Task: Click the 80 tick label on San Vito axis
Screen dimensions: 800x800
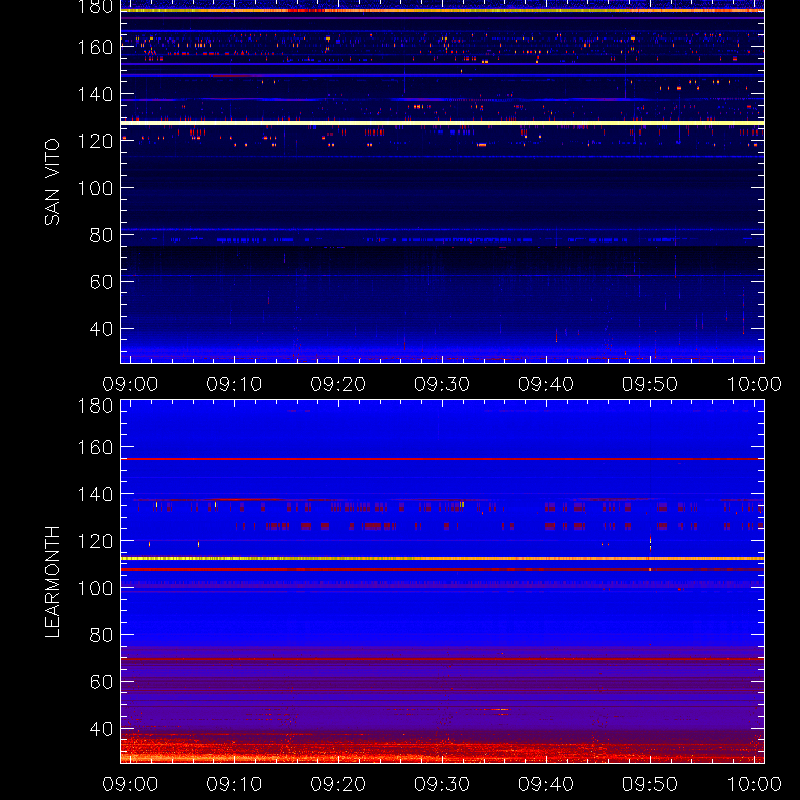Action: [x=101, y=235]
